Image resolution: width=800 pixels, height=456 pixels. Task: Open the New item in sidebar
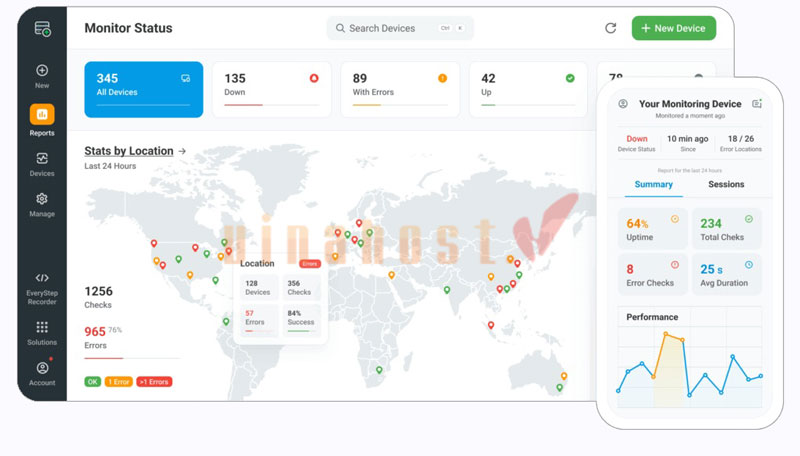42,76
